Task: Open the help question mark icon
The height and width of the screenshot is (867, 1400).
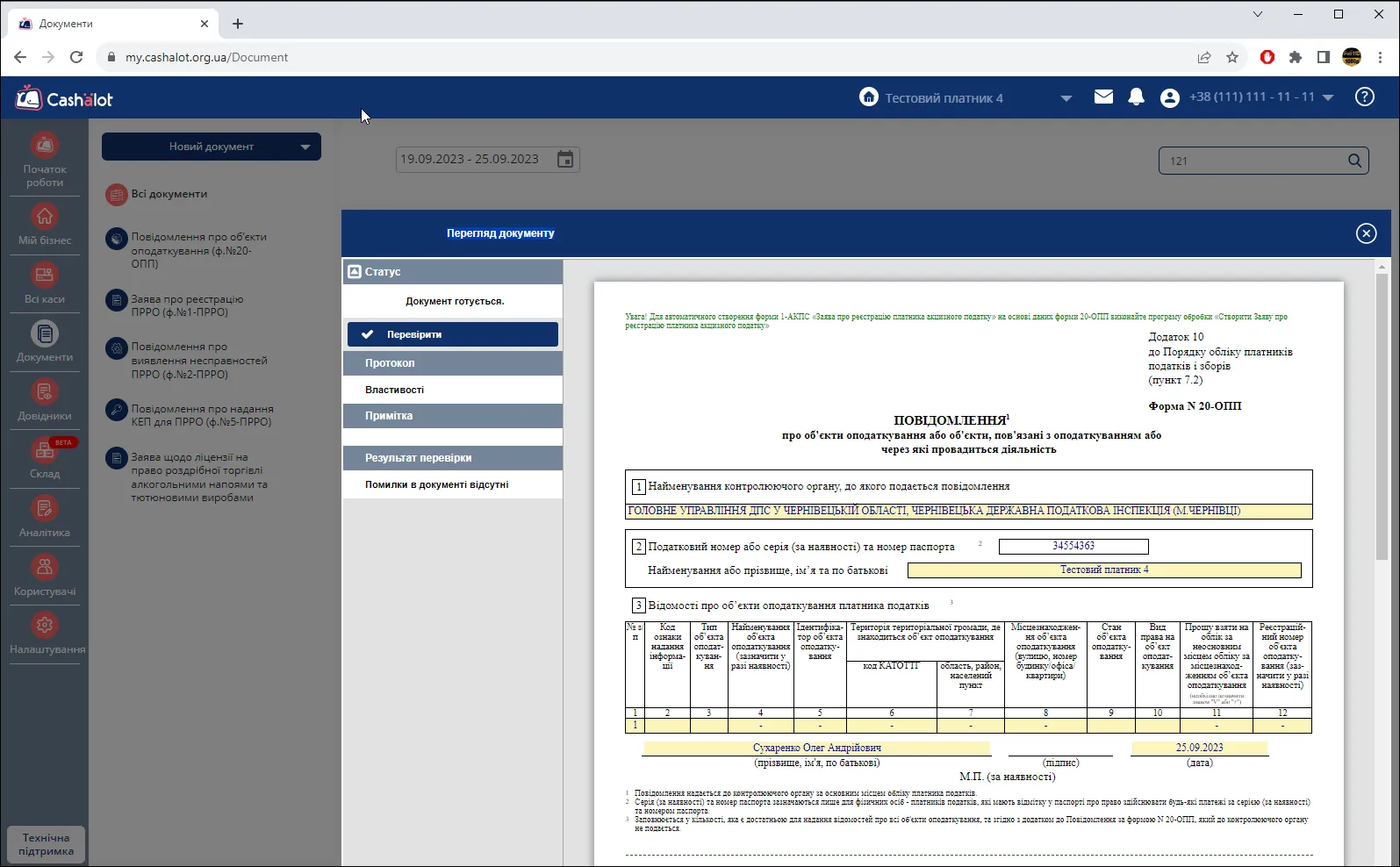Action: [x=1364, y=97]
